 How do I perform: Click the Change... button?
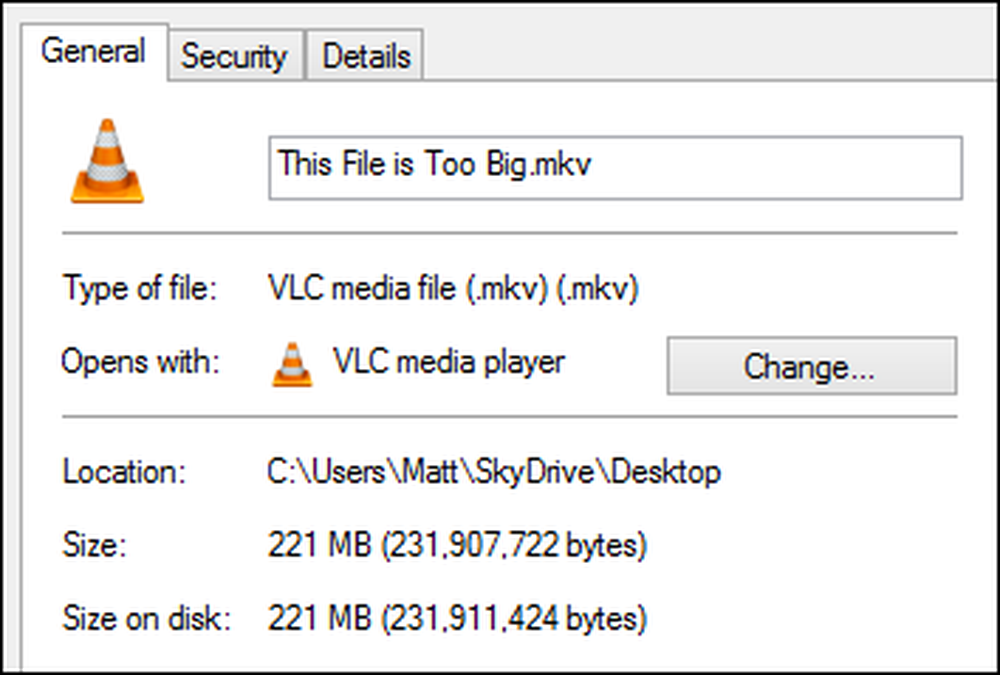811,366
